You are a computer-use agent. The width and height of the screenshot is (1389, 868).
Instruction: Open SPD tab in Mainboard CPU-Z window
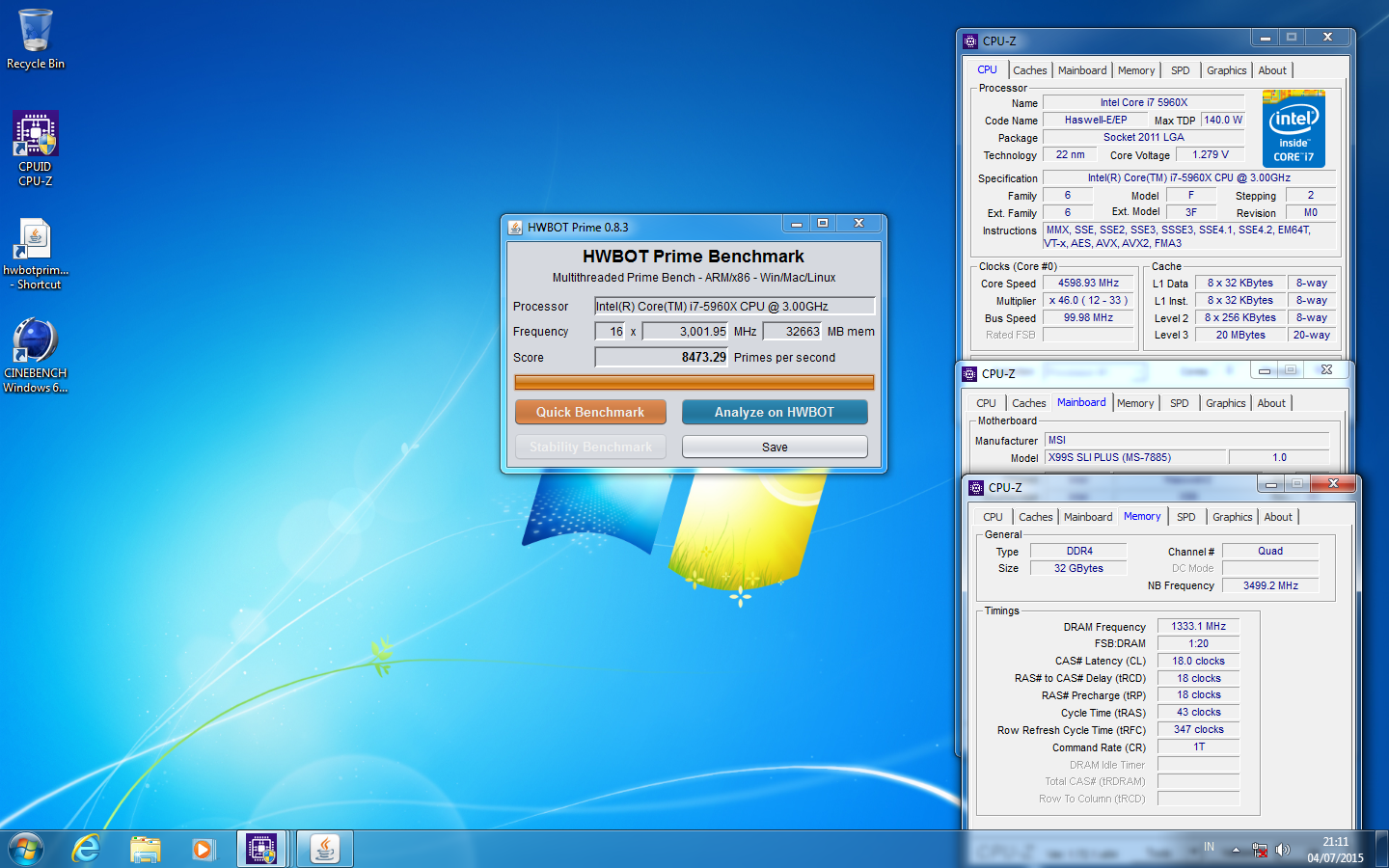[1180, 403]
